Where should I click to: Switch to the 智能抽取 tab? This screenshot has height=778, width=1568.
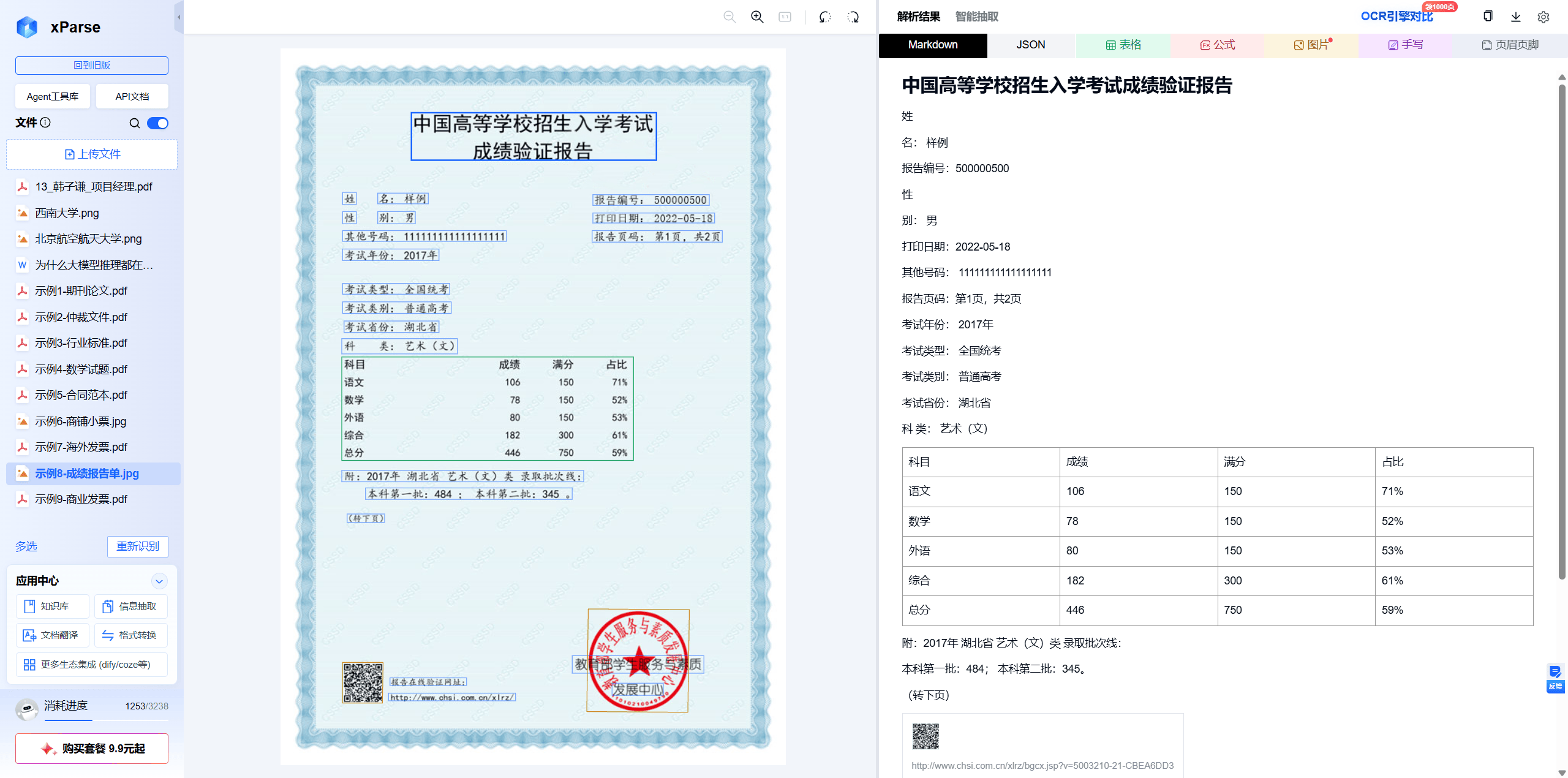pos(977,17)
